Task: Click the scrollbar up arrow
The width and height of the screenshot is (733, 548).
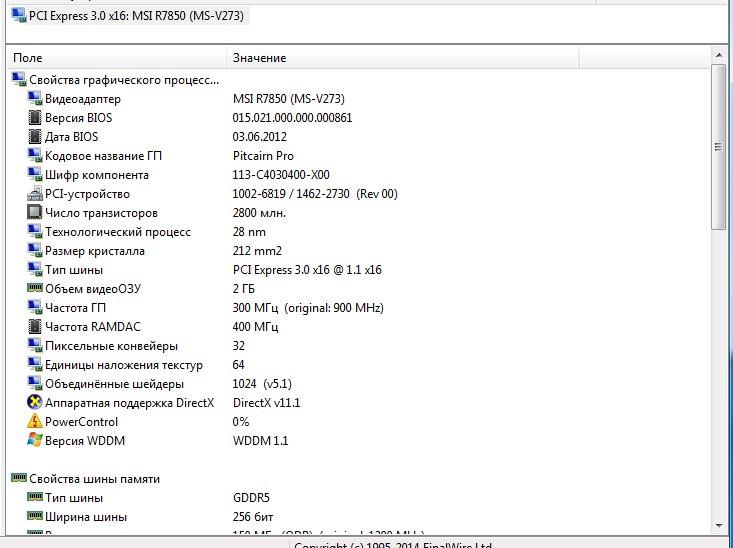Action: tap(719, 55)
